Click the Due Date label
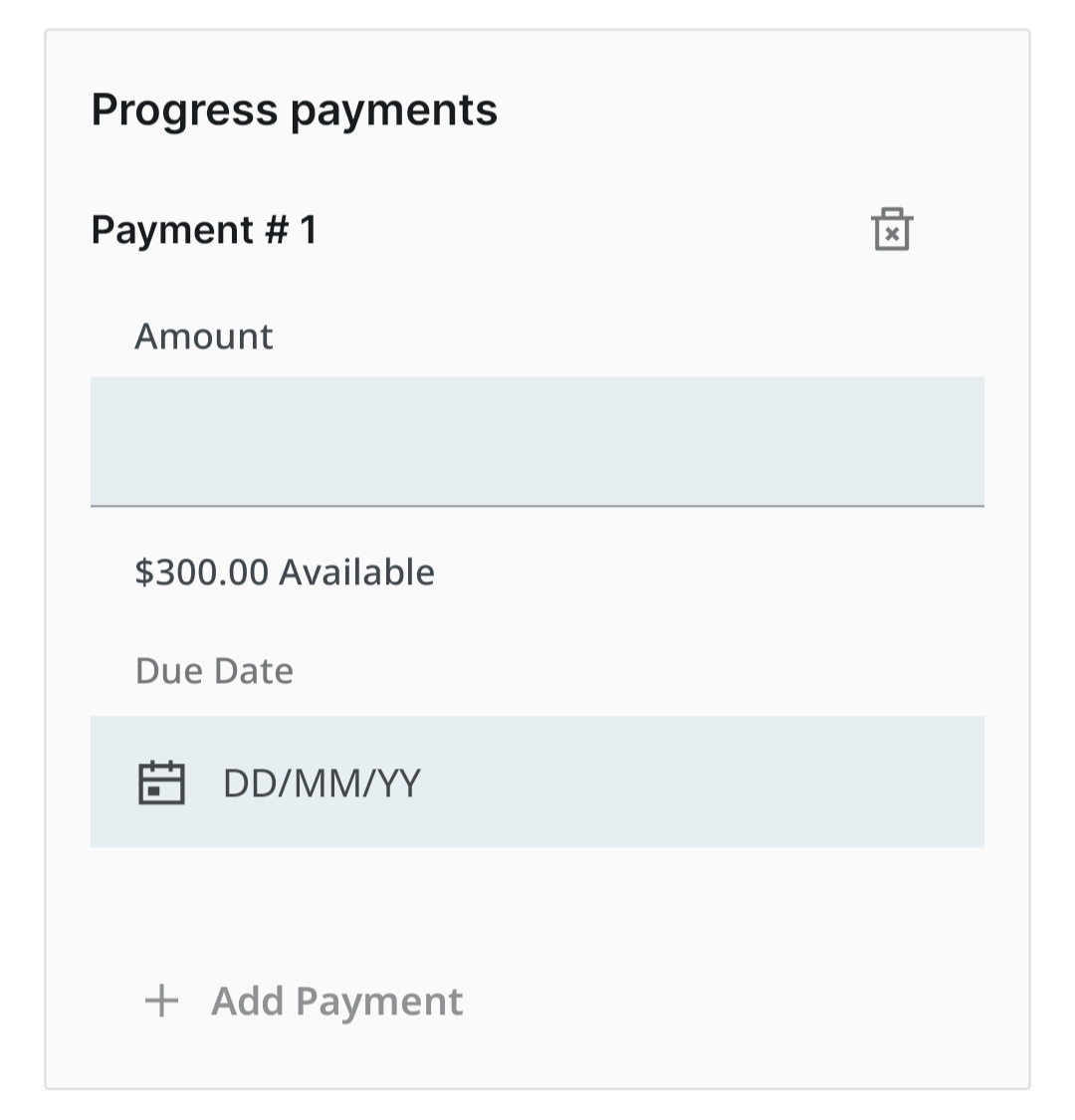This screenshot has width=1075, height=1120. point(214,671)
